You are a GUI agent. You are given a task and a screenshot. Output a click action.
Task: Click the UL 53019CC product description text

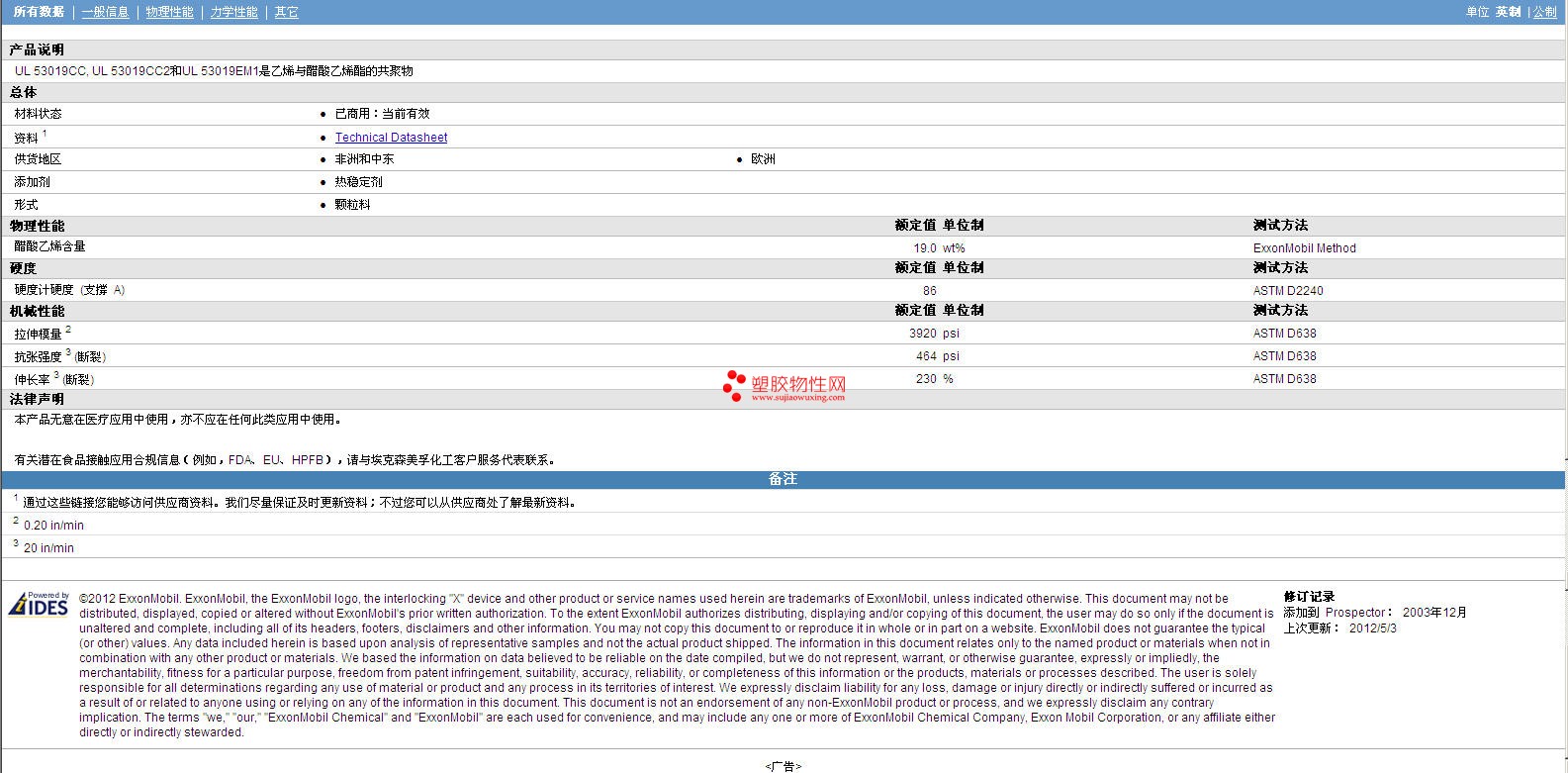click(214, 71)
